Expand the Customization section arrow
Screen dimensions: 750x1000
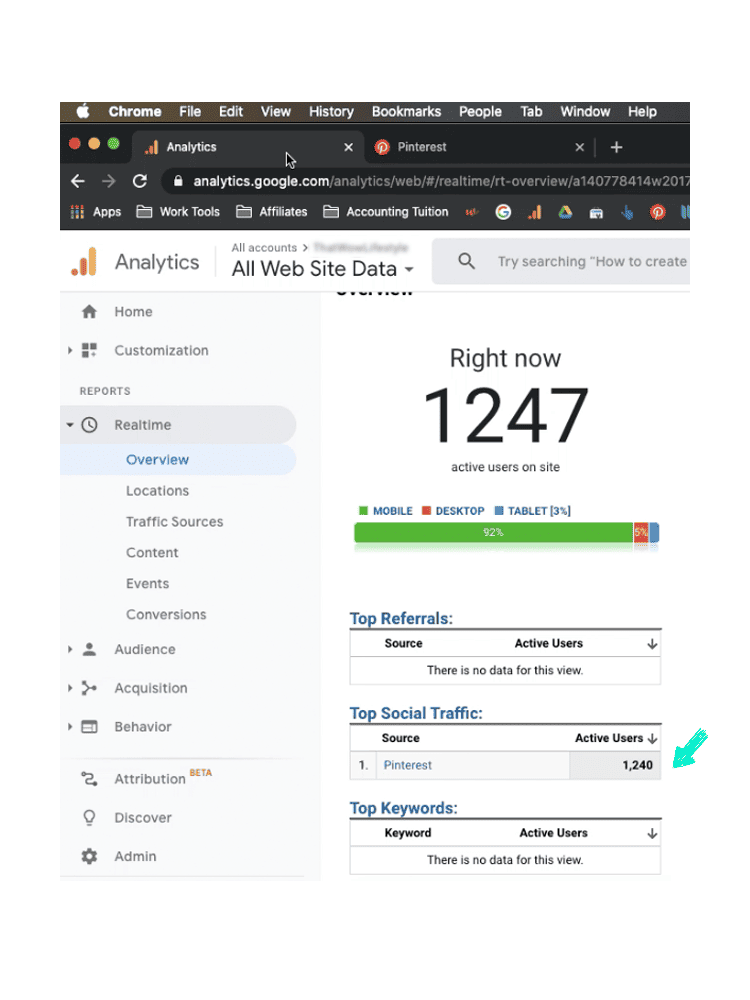tap(70, 350)
